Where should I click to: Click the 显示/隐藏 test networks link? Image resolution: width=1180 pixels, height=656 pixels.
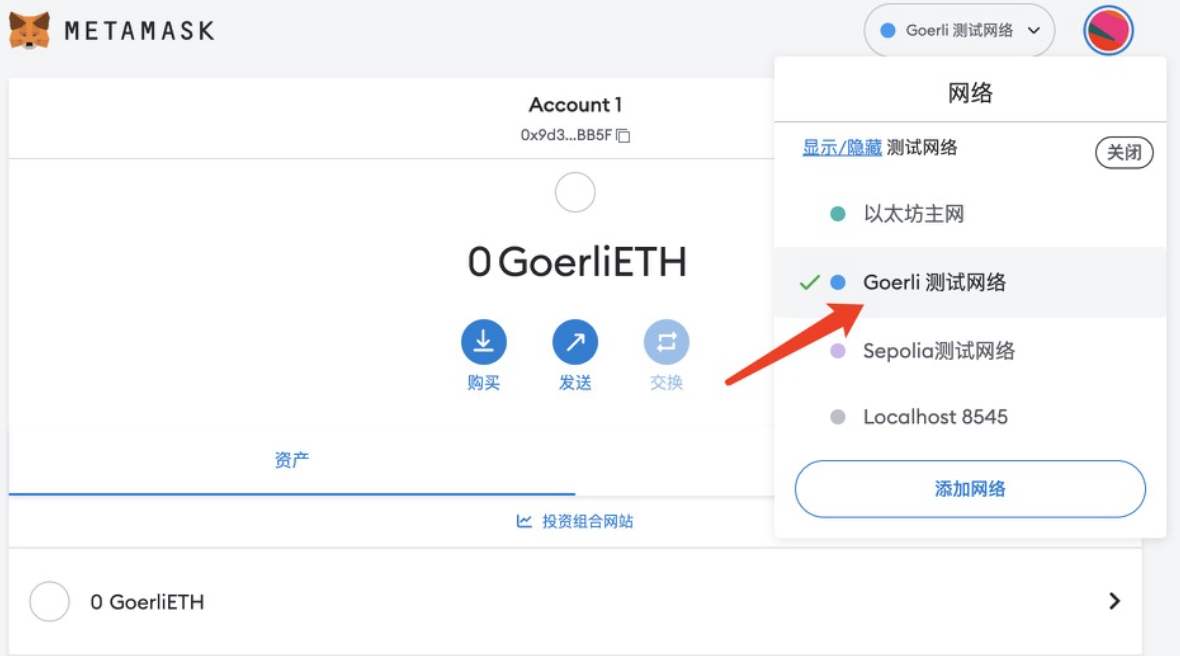click(x=841, y=147)
